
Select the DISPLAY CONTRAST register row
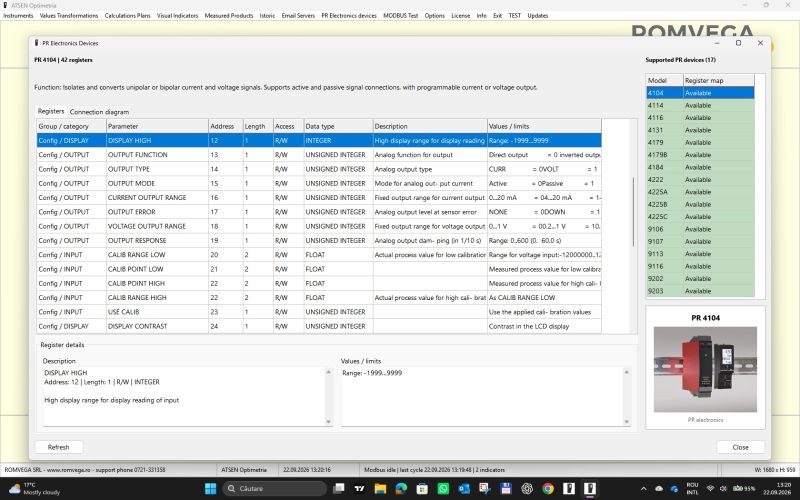tap(319, 326)
